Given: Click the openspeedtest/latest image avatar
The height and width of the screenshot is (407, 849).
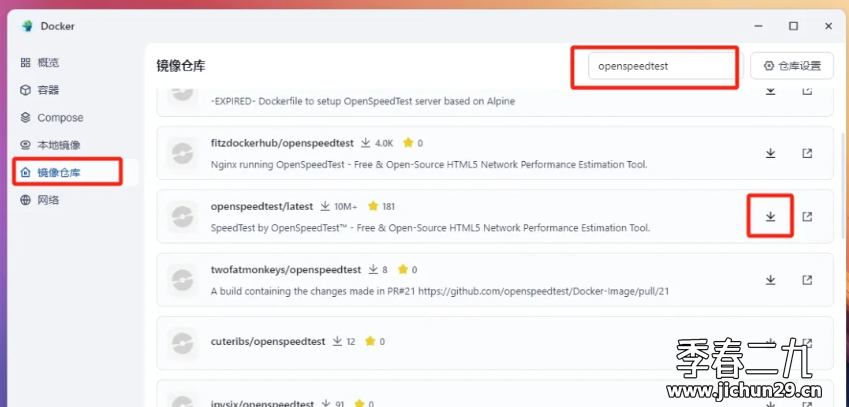Looking at the screenshot, I should coord(181,216).
